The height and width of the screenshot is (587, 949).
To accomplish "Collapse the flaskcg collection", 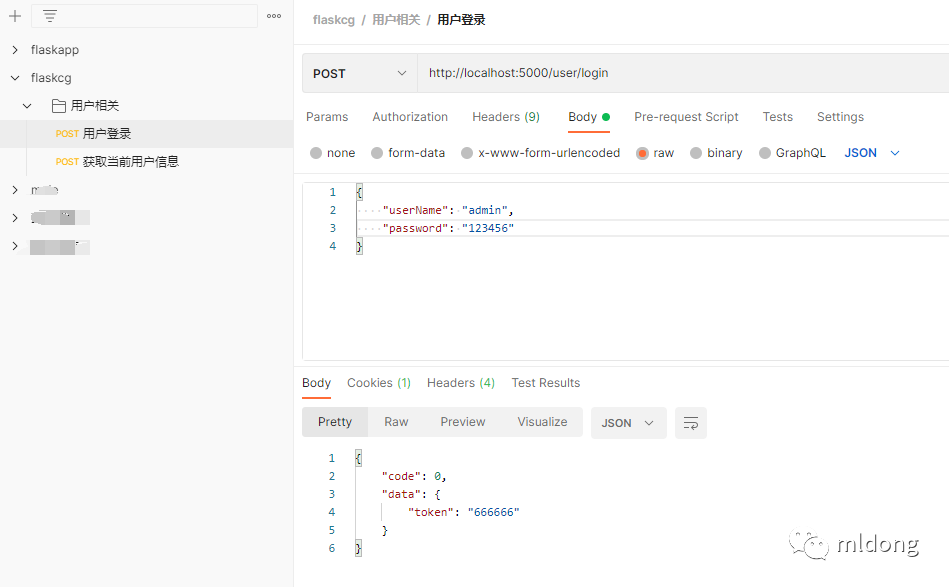I will (x=15, y=78).
